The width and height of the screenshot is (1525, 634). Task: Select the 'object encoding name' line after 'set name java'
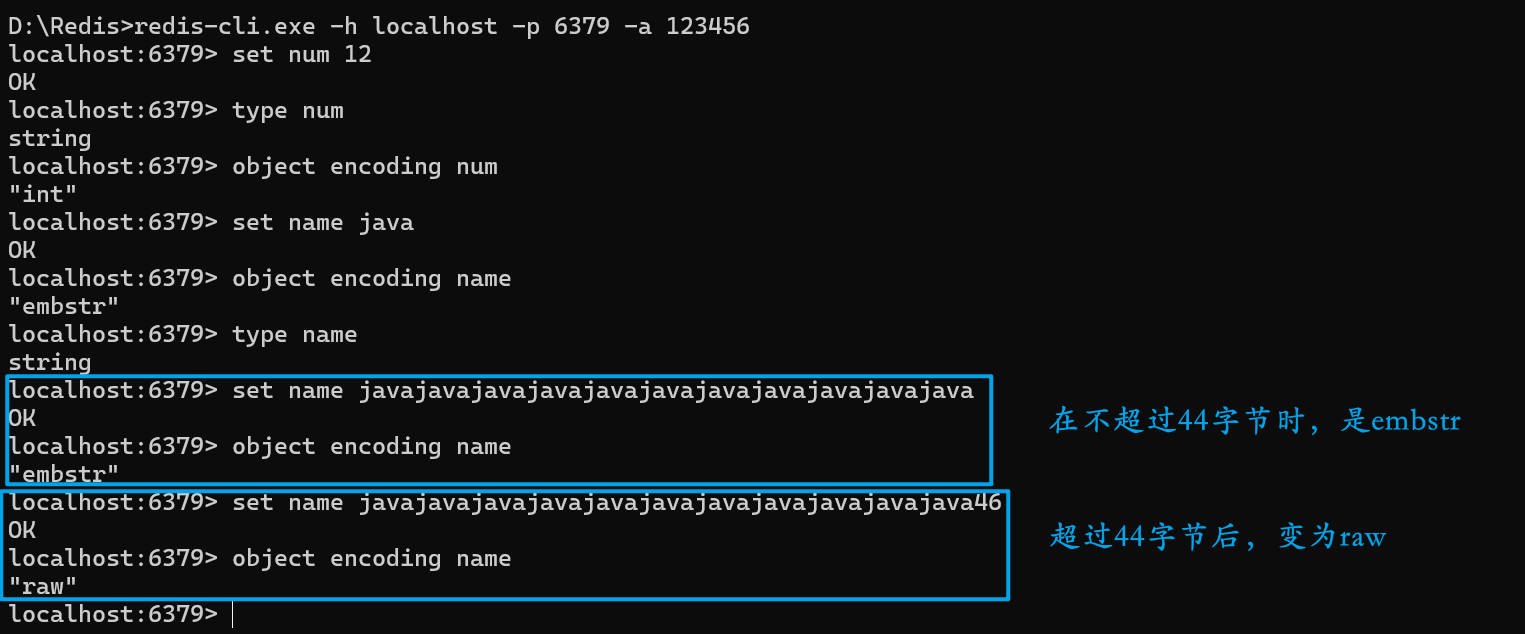tap(260, 279)
